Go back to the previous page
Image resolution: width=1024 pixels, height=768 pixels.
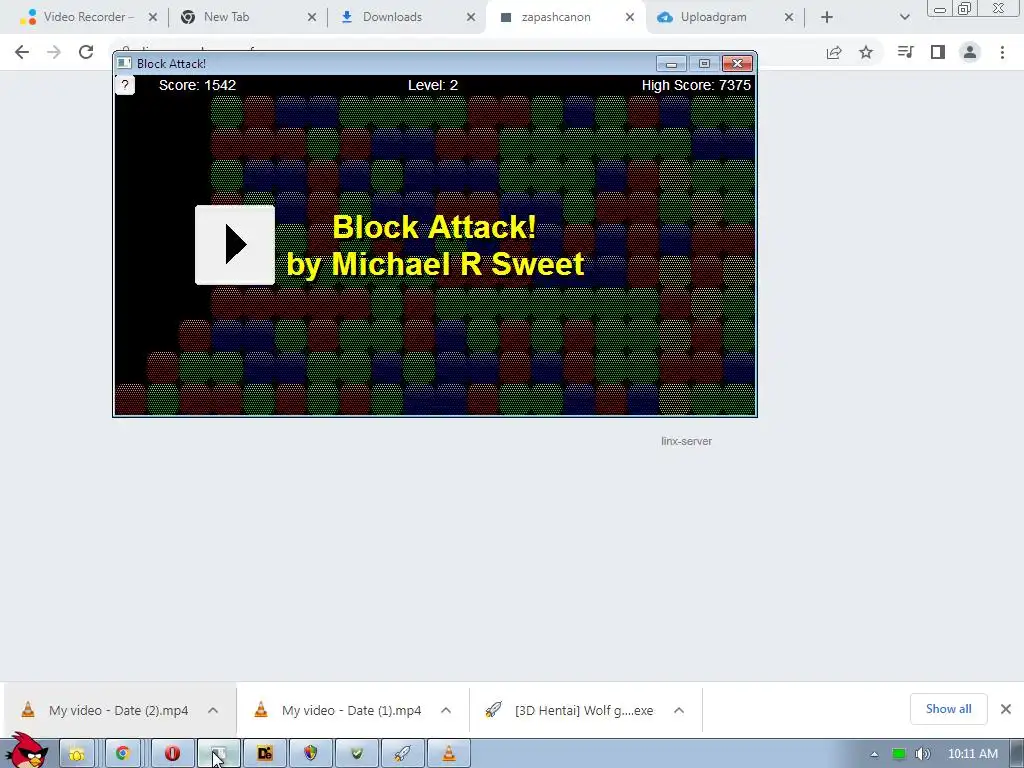pos(22,52)
